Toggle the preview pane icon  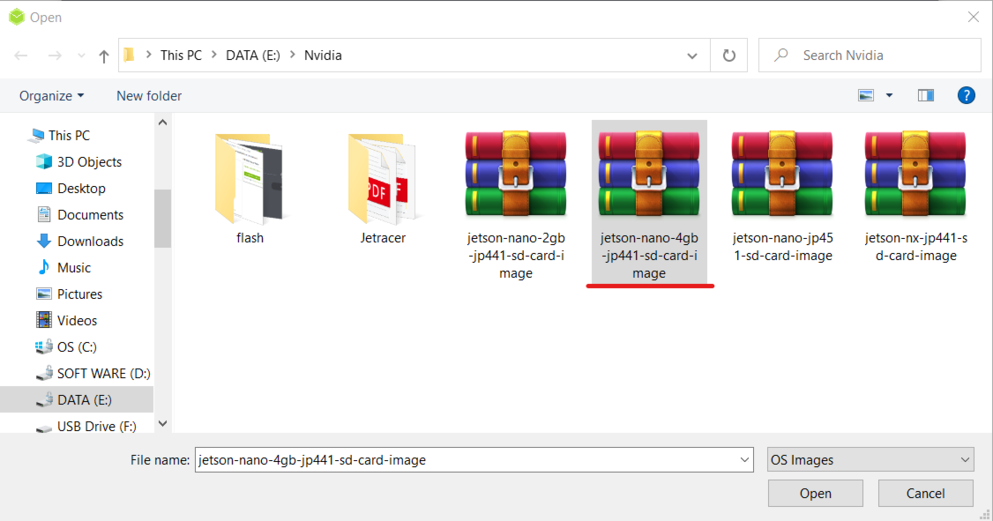pos(925,96)
